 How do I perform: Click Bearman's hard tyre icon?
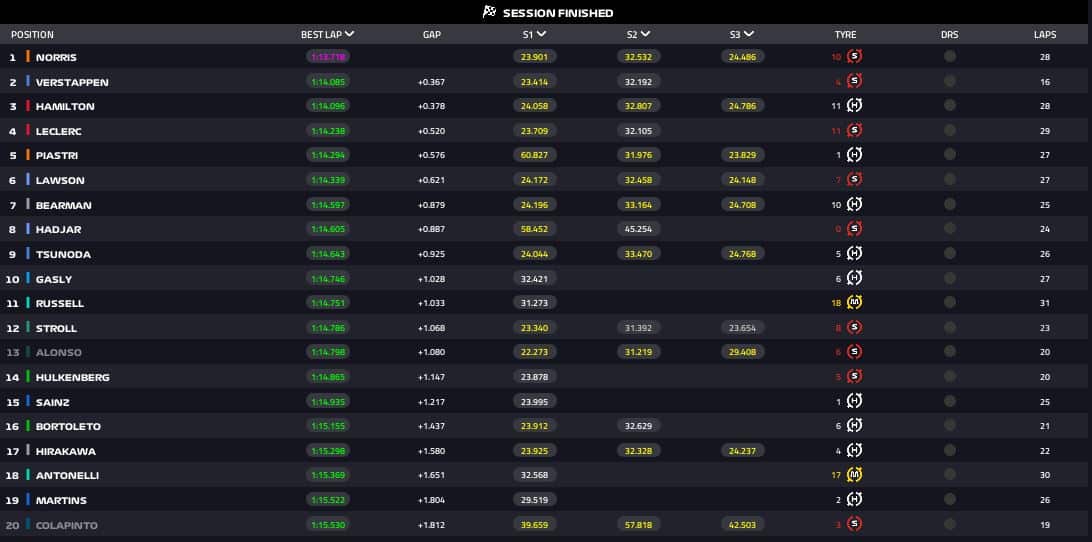tap(855, 204)
